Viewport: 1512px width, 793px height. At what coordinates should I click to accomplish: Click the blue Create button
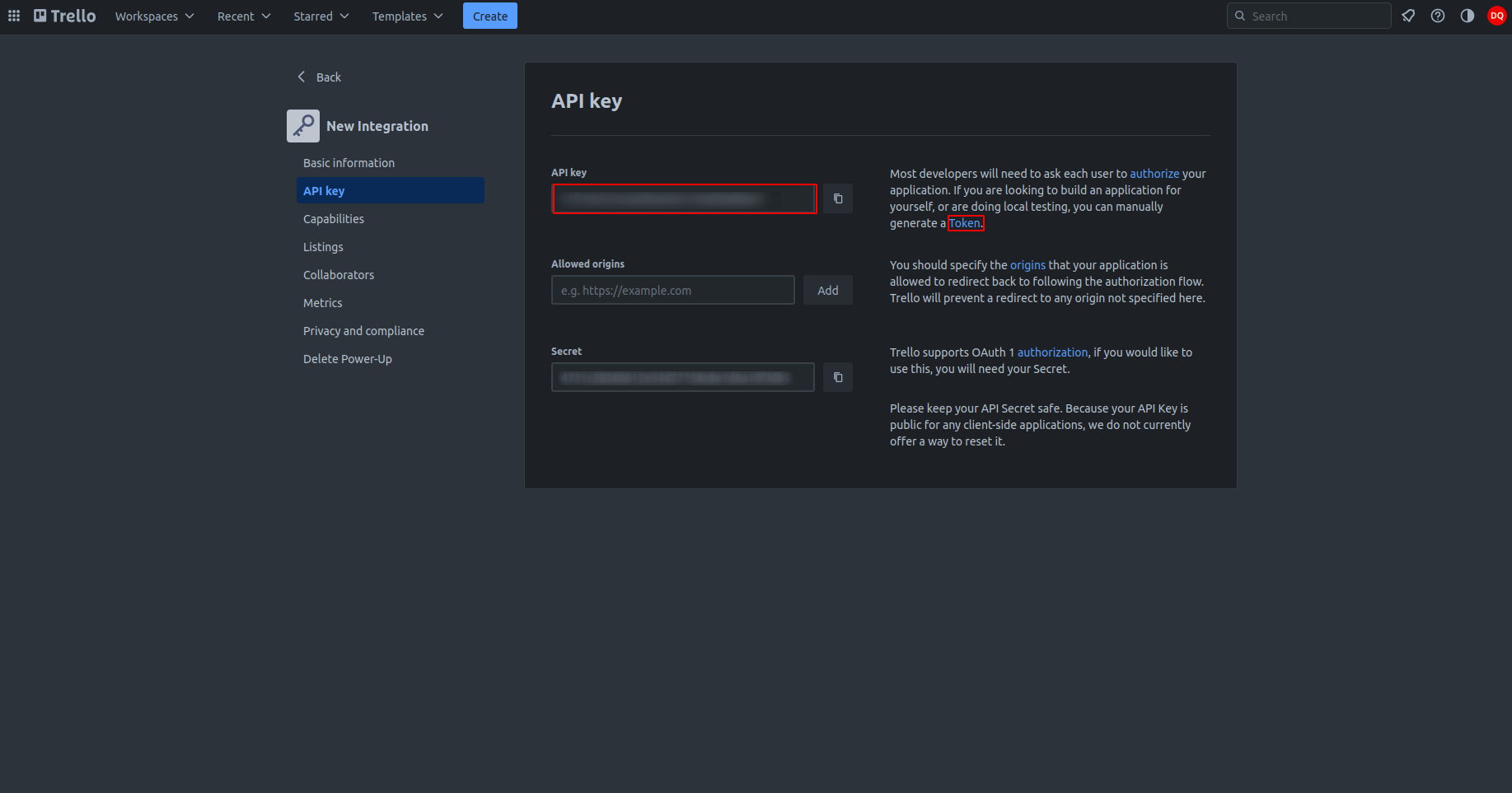[x=490, y=16]
